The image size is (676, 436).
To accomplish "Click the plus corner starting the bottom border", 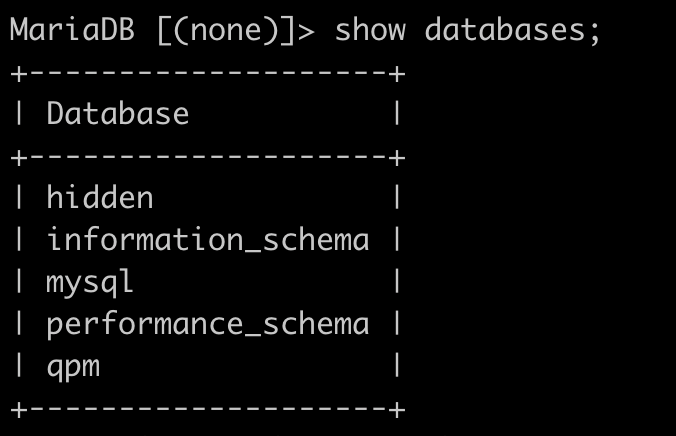I will pyautogui.click(x=19, y=409).
